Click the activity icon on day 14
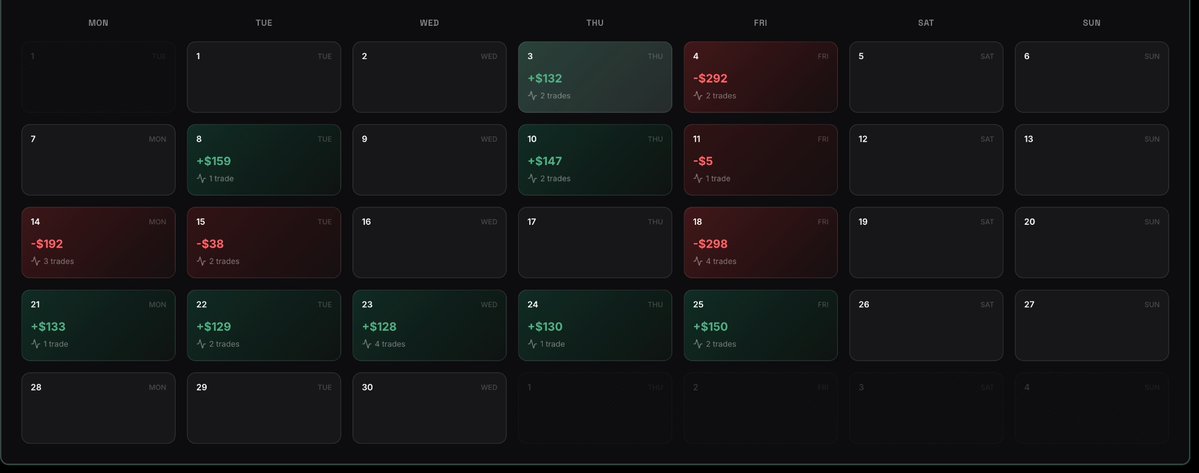The height and width of the screenshot is (473, 1199). (x=35, y=261)
